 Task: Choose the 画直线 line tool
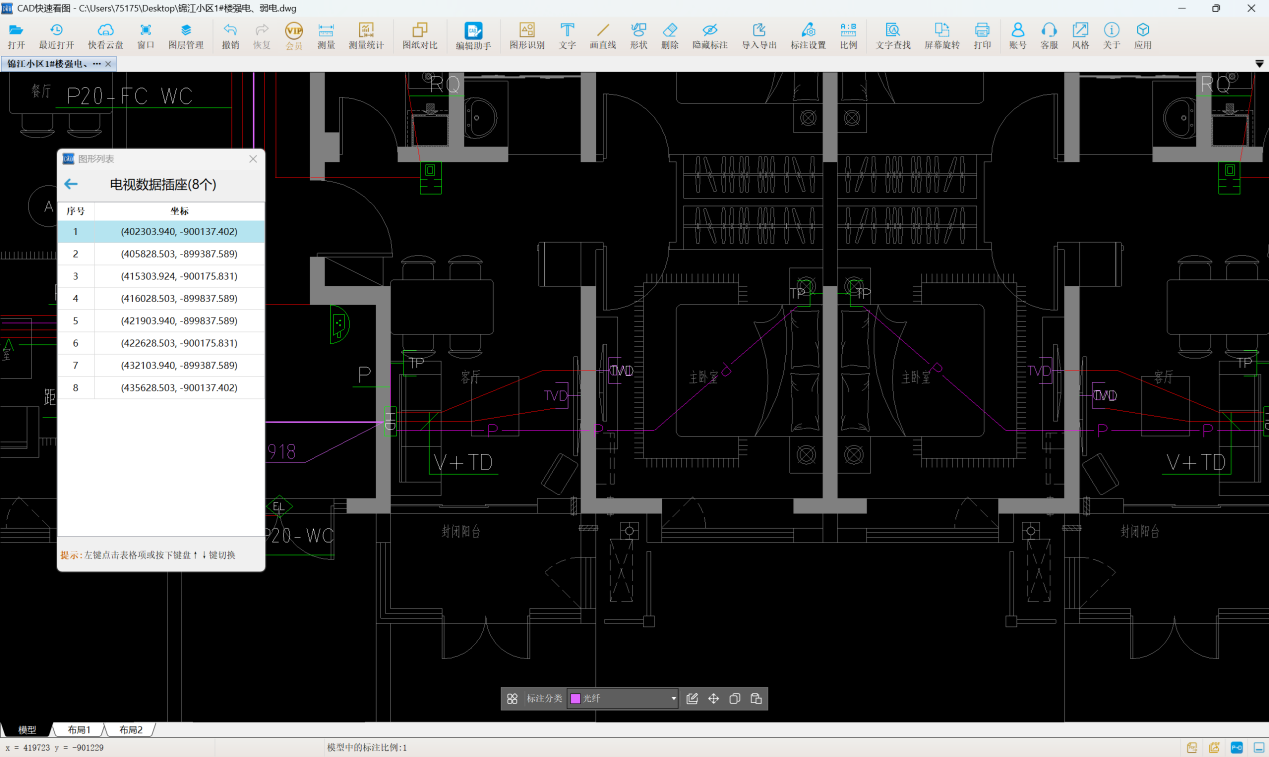click(603, 36)
